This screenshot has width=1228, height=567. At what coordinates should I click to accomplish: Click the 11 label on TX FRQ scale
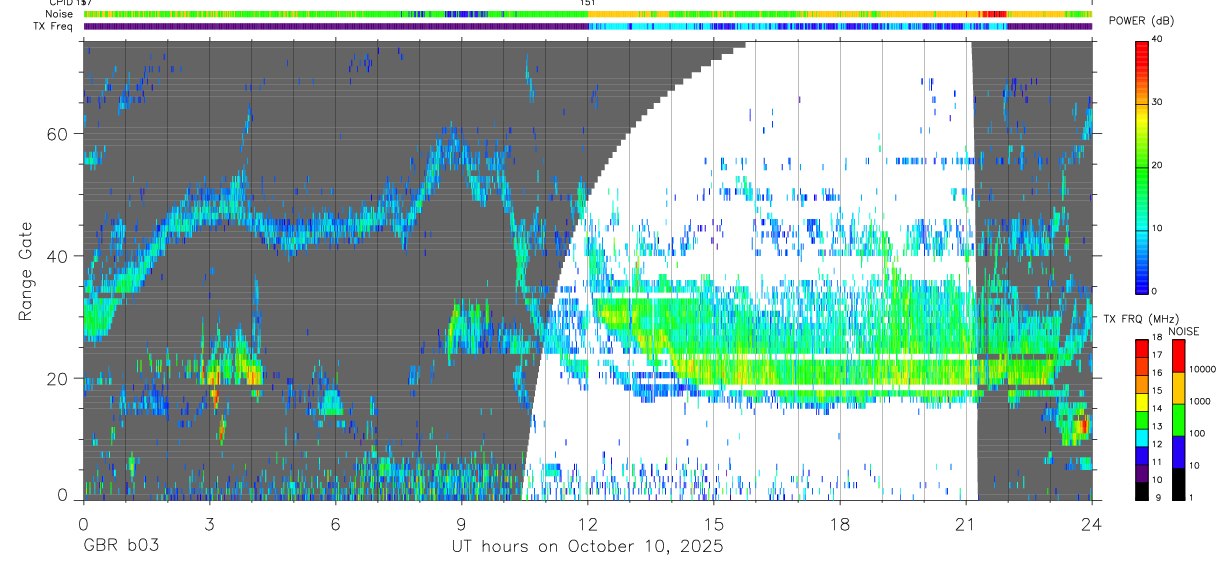point(1156,462)
